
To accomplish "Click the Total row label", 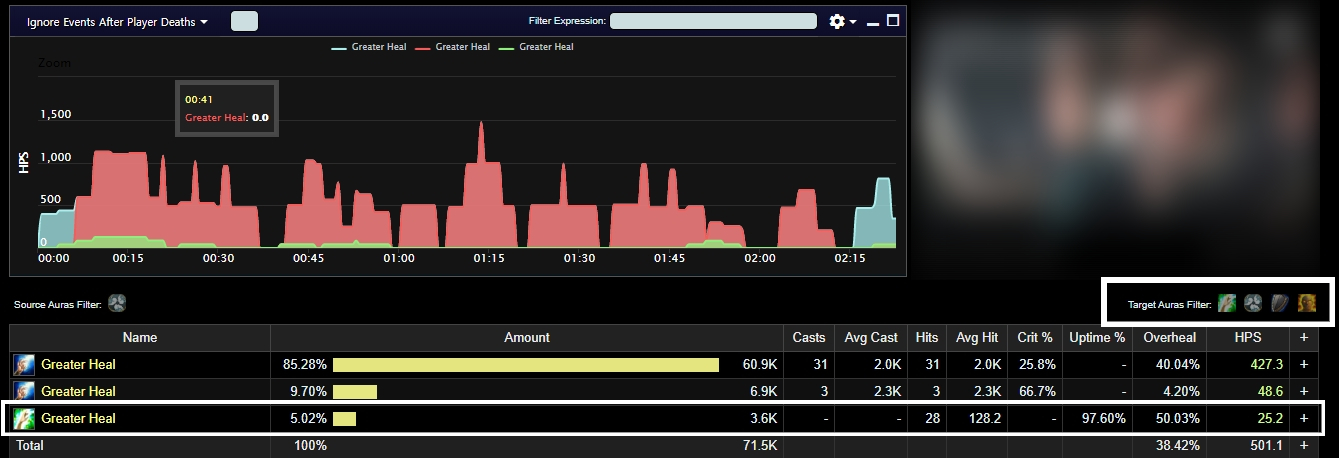I will [x=28, y=444].
